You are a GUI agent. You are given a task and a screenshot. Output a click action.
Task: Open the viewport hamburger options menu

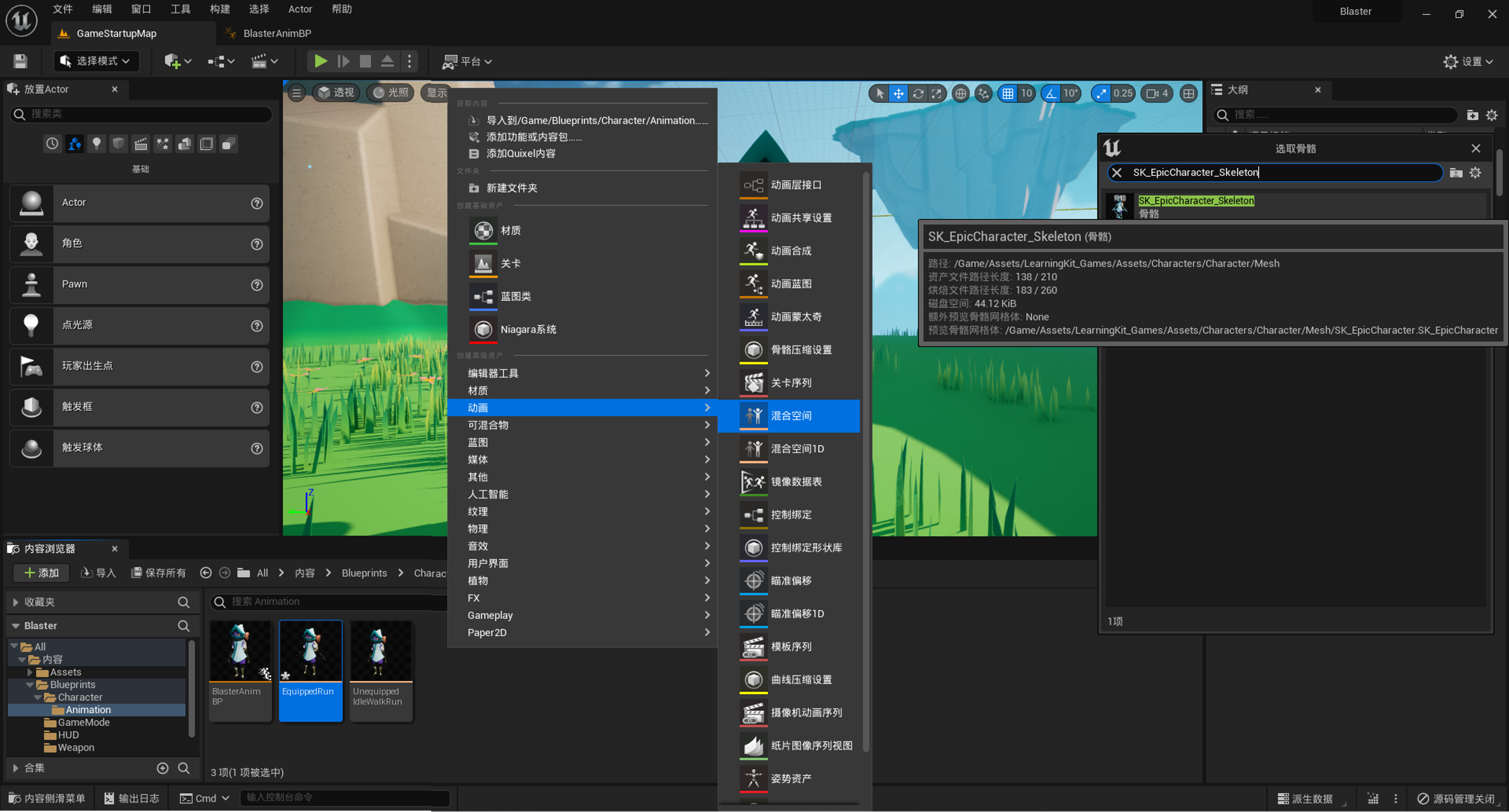pos(296,93)
